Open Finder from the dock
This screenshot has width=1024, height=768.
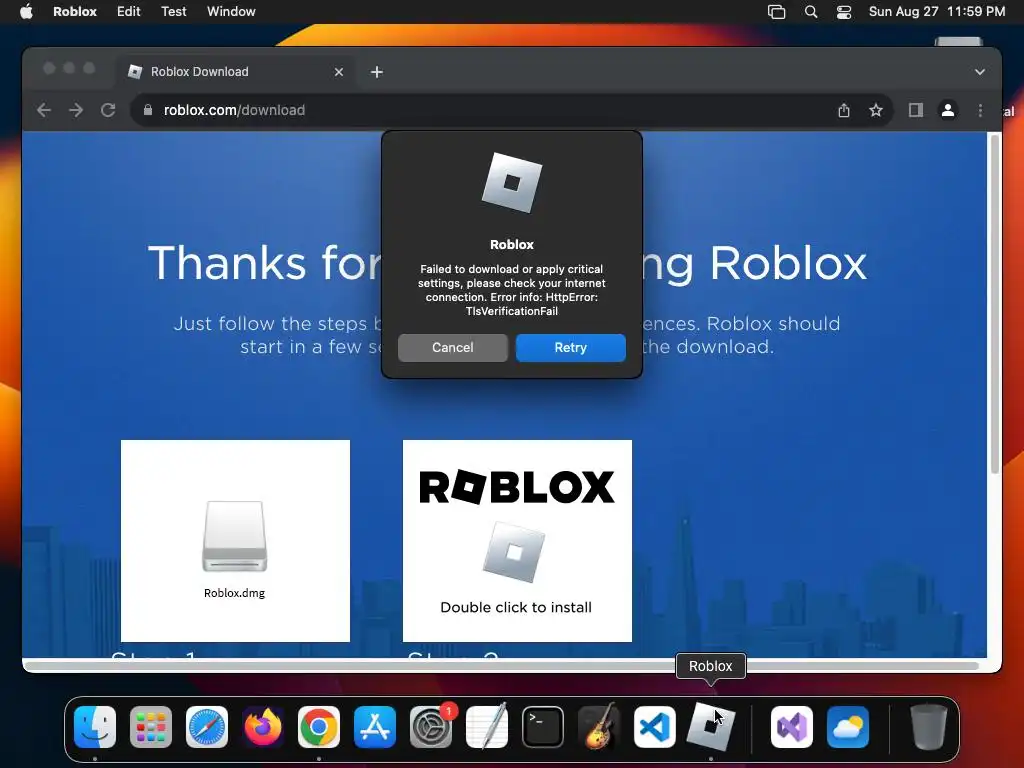click(x=95, y=727)
